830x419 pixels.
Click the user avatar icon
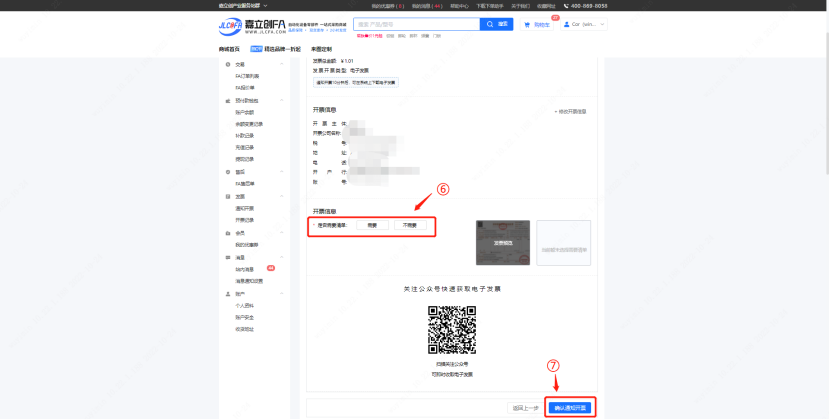[x=568, y=24]
